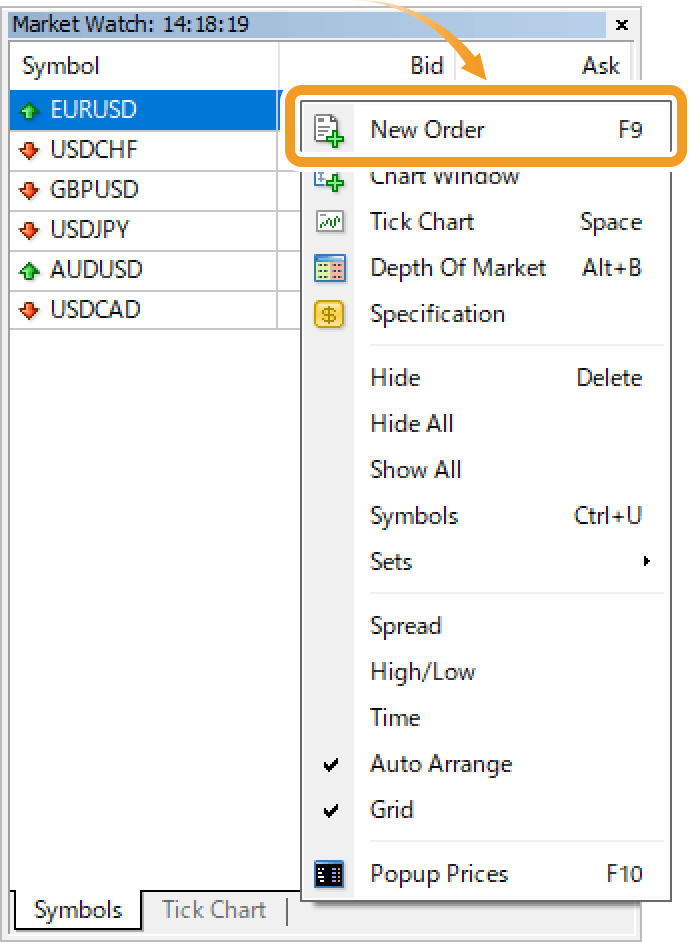Click the green up arrow beside EURUSD
The height and width of the screenshot is (942, 692).
tap(29, 111)
